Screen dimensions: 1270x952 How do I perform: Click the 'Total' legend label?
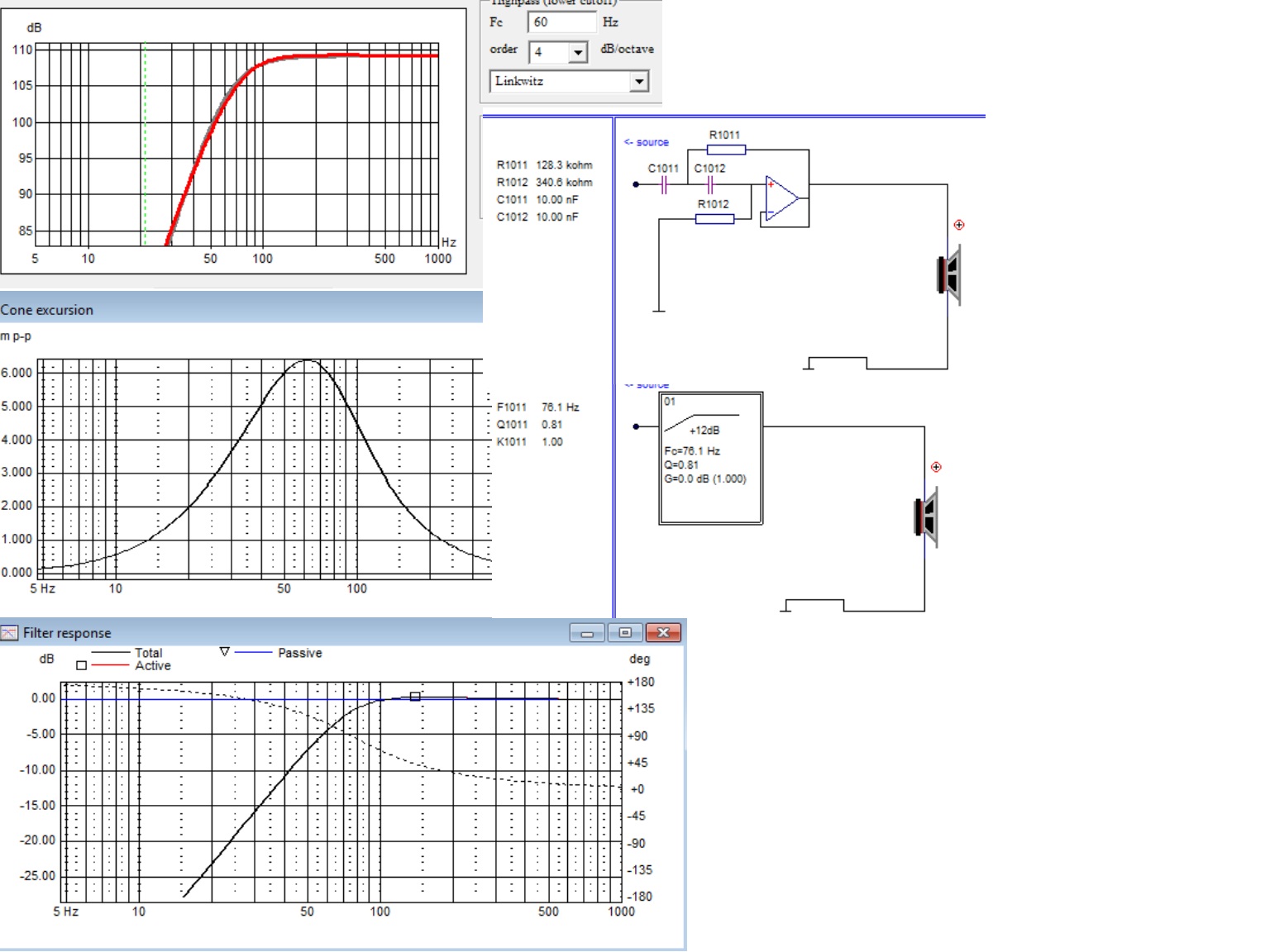[x=149, y=653]
